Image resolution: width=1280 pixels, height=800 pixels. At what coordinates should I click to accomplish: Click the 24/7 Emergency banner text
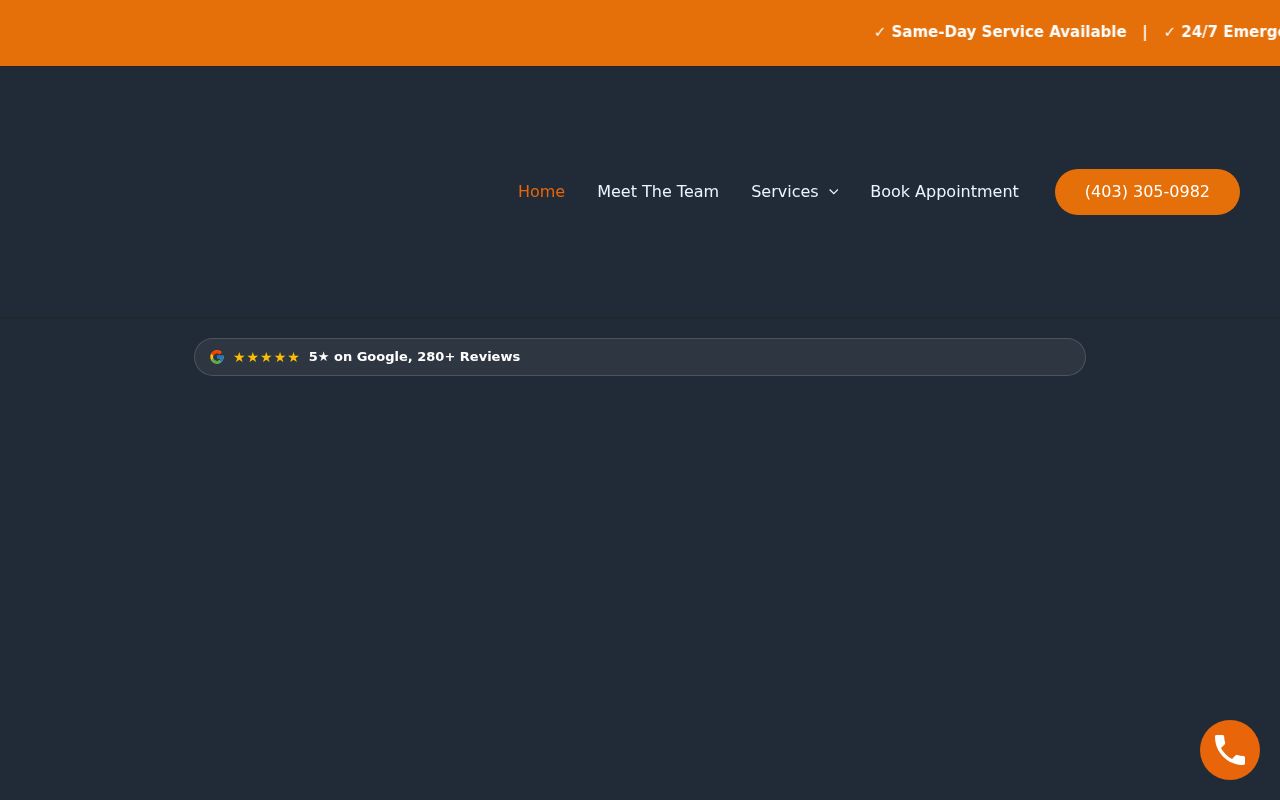1230,32
